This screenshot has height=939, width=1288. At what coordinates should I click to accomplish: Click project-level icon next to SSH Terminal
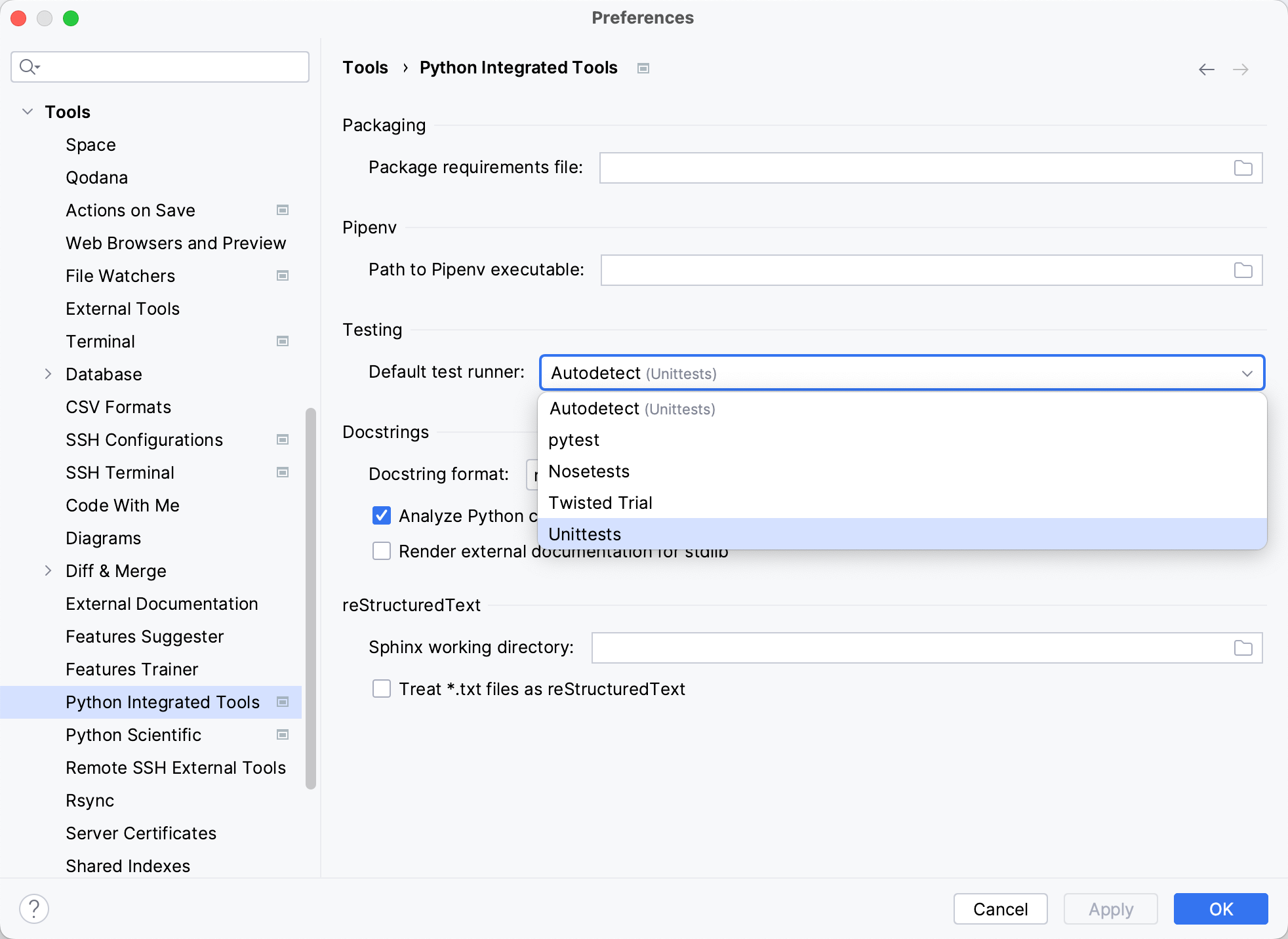click(x=283, y=472)
